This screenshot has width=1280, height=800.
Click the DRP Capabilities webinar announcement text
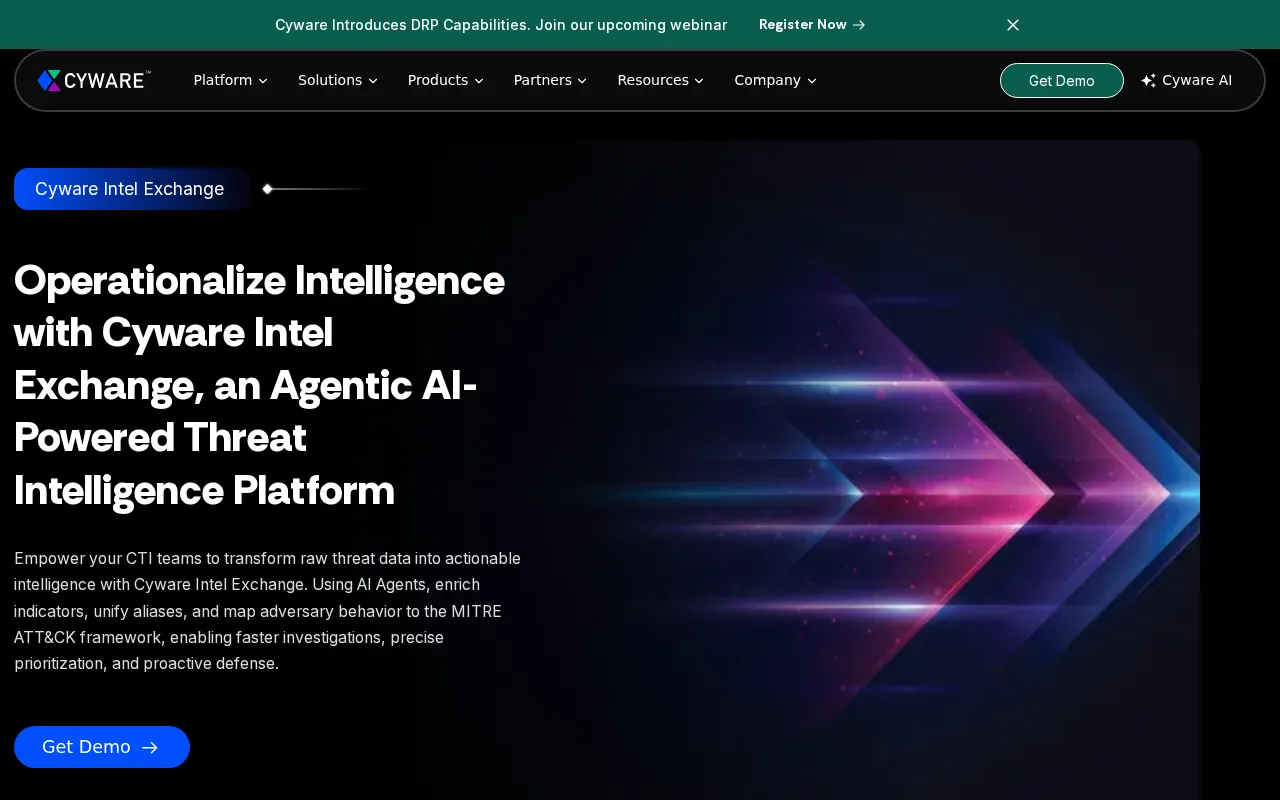point(501,25)
